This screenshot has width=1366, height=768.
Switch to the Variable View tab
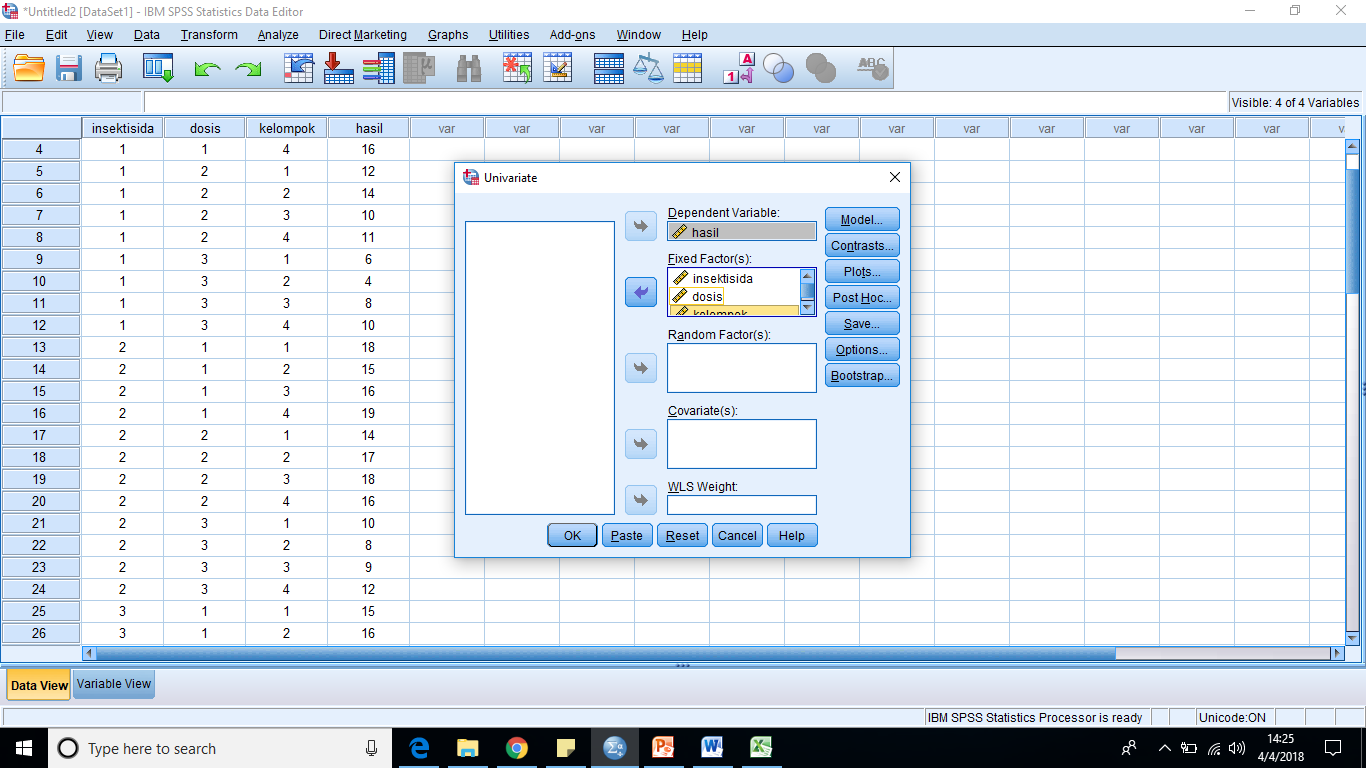click(x=113, y=684)
